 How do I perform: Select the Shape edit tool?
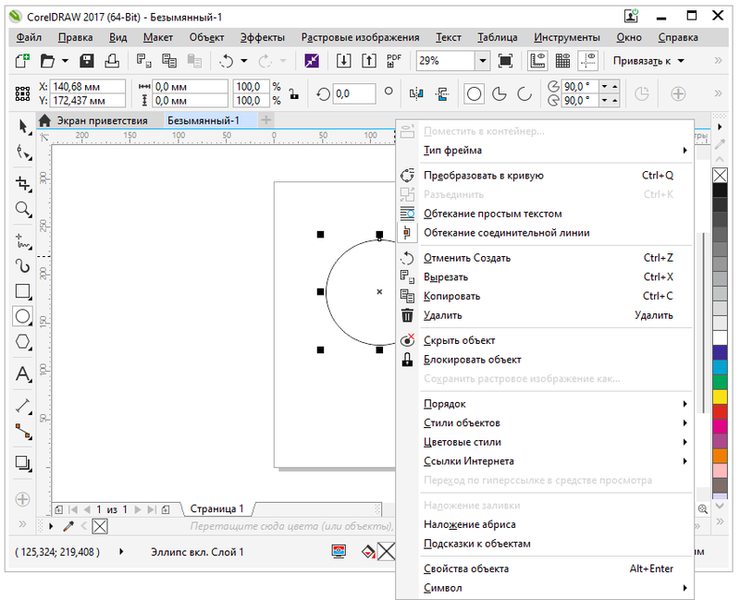23,153
